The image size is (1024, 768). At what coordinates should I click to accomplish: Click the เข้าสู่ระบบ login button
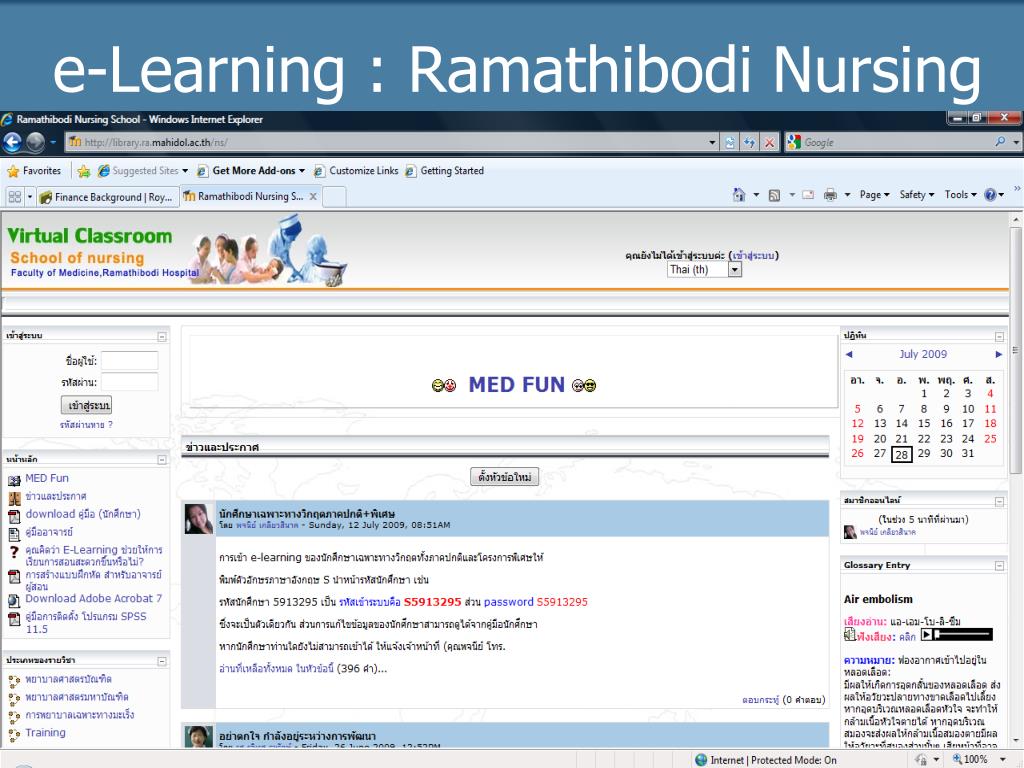click(87, 406)
